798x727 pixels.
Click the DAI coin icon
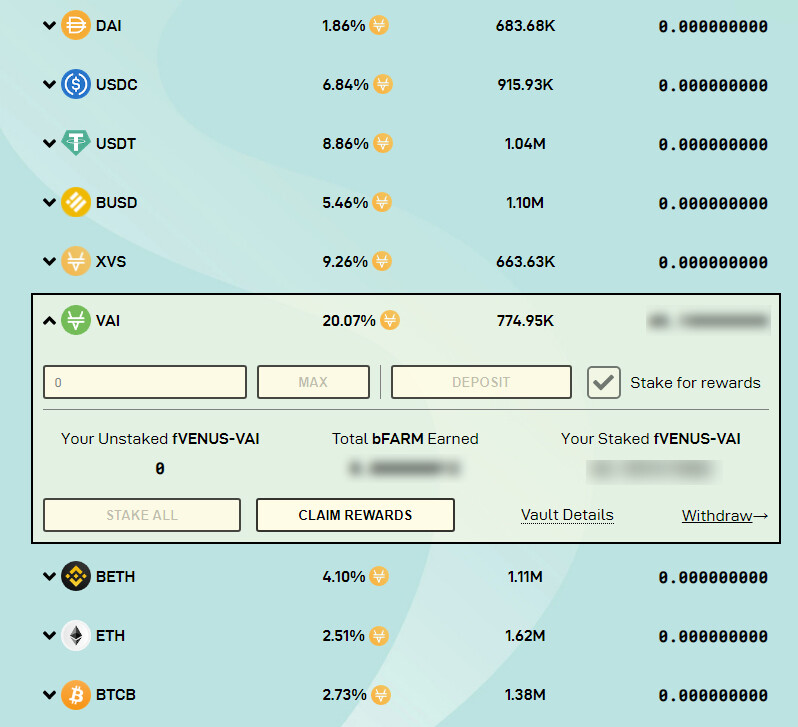coord(76,25)
